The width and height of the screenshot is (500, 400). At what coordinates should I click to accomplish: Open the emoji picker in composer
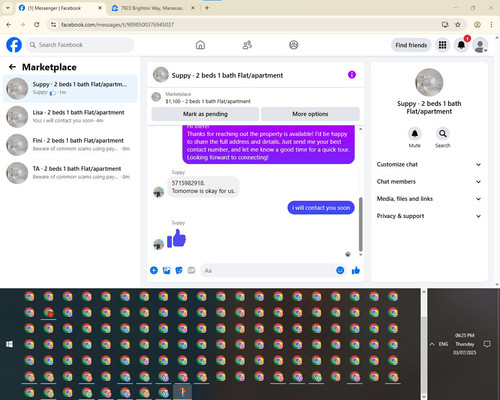(x=340, y=270)
